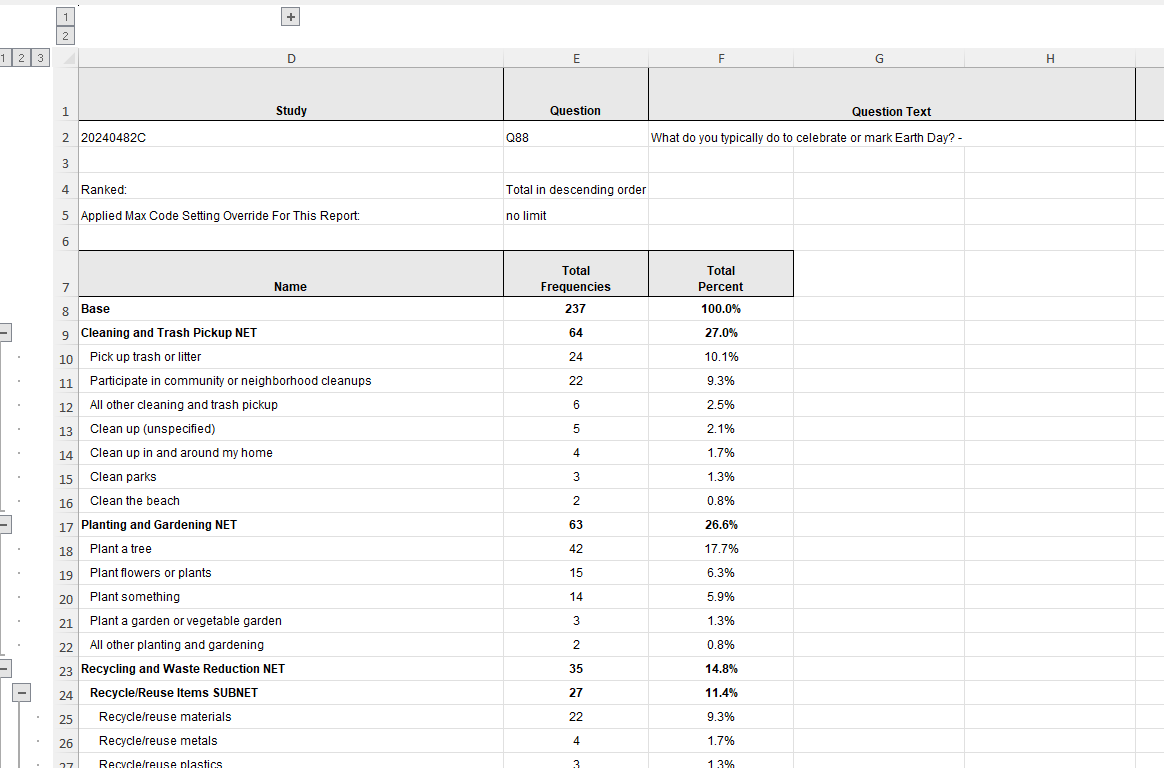Show row outline level 2
Viewport: 1164px width, 768px height.
[21, 58]
